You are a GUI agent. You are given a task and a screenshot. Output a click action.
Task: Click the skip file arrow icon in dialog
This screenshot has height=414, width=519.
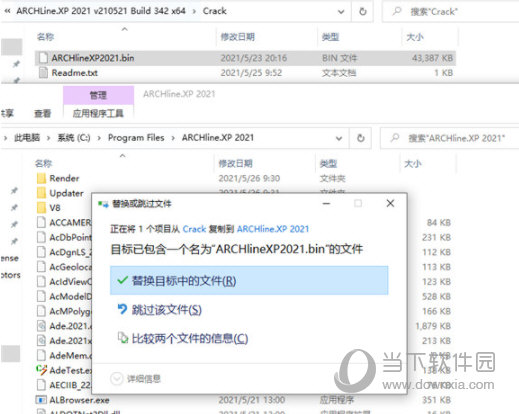tap(122, 309)
